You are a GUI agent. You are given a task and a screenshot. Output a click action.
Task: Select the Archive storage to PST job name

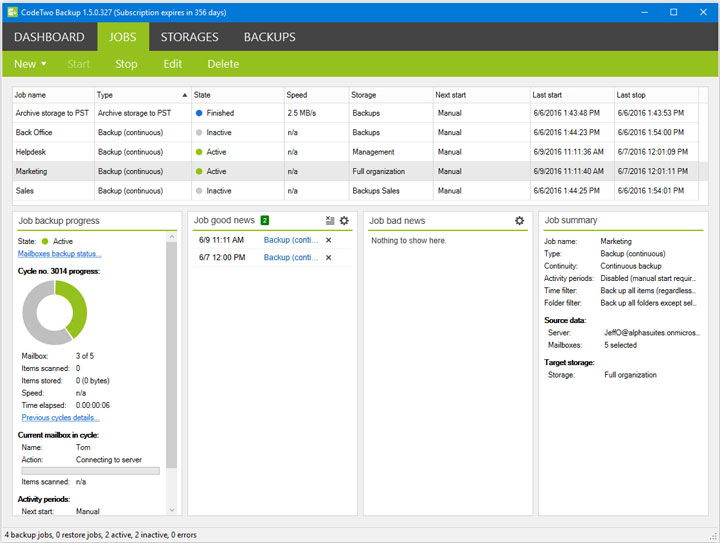(x=52, y=113)
